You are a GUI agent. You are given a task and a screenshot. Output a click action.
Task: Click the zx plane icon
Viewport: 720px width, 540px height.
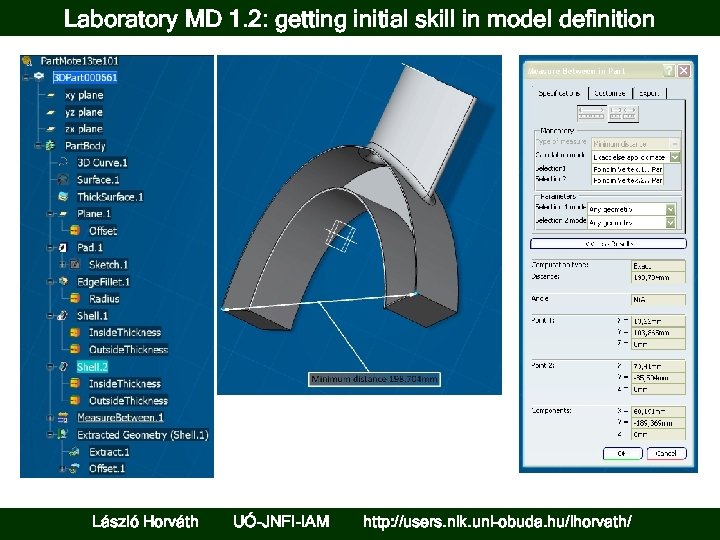[x=51, y=129]
